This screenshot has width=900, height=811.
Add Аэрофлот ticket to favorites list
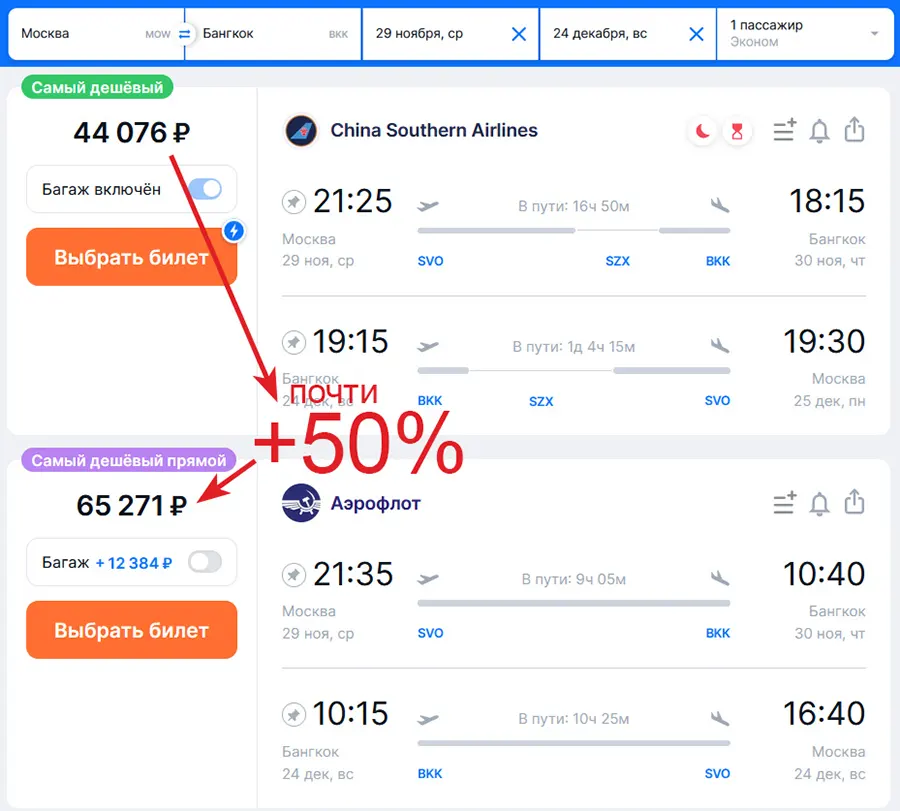(x=784, y=503)
